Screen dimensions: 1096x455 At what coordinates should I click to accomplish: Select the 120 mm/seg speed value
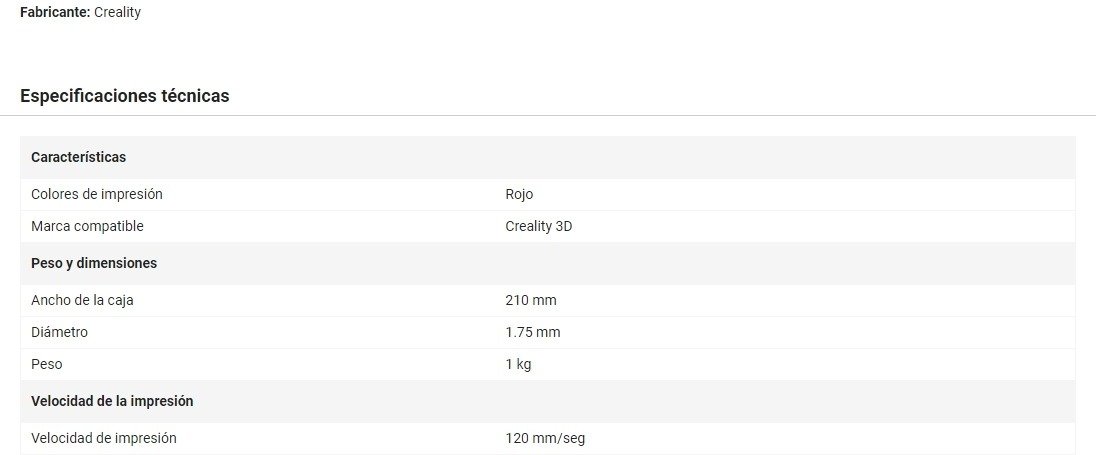545,438
